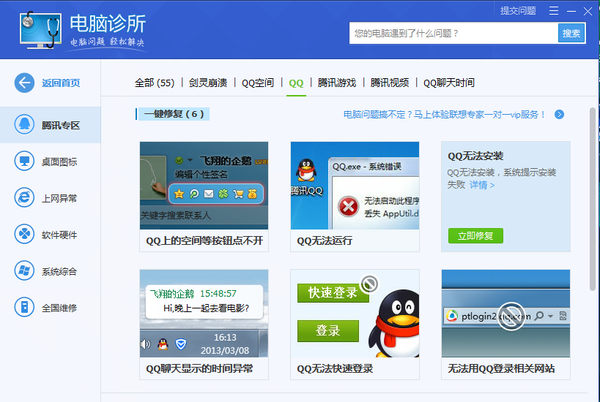Switch to the 腾讯游戏 tab
The image size is (600, 402).
point(337,83)
